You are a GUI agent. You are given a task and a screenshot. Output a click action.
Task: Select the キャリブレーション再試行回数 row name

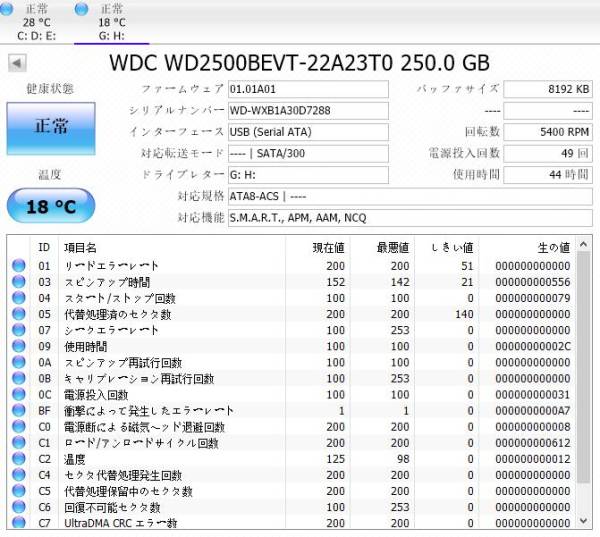click(x=139, y=379)
